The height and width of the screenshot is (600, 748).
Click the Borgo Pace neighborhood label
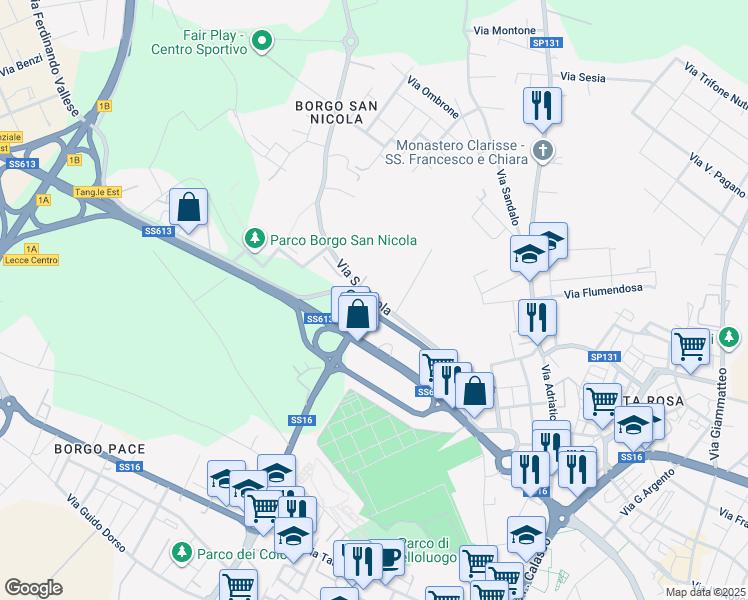pos(100,449)
